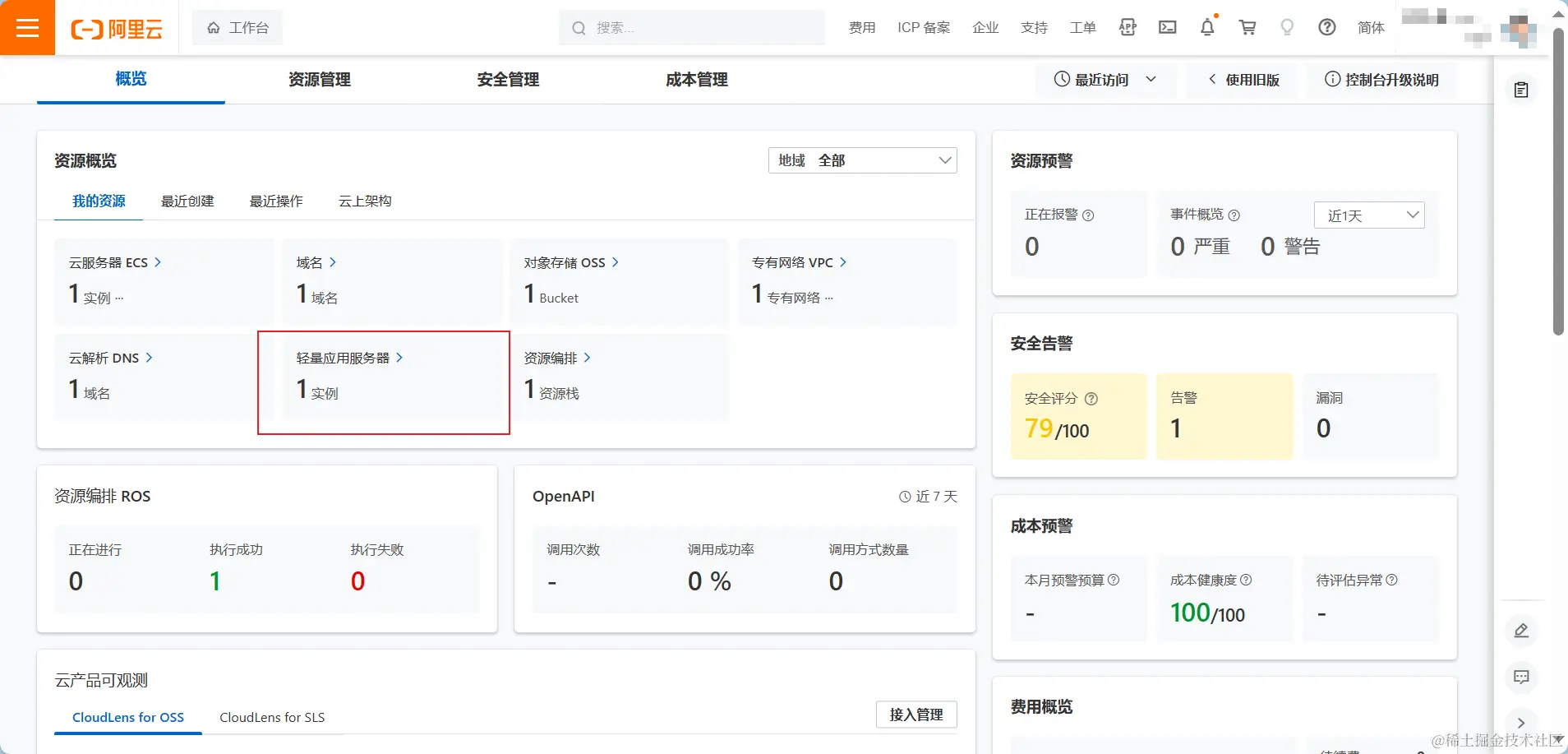1568x754 pixels.
Task: Open the 企业 menu
Action: [985, 28]
